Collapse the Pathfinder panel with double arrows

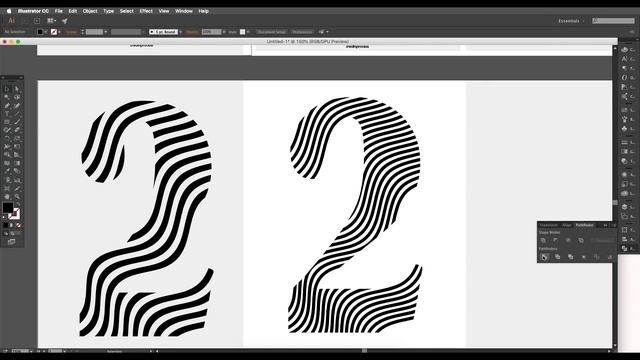(605, 225)
